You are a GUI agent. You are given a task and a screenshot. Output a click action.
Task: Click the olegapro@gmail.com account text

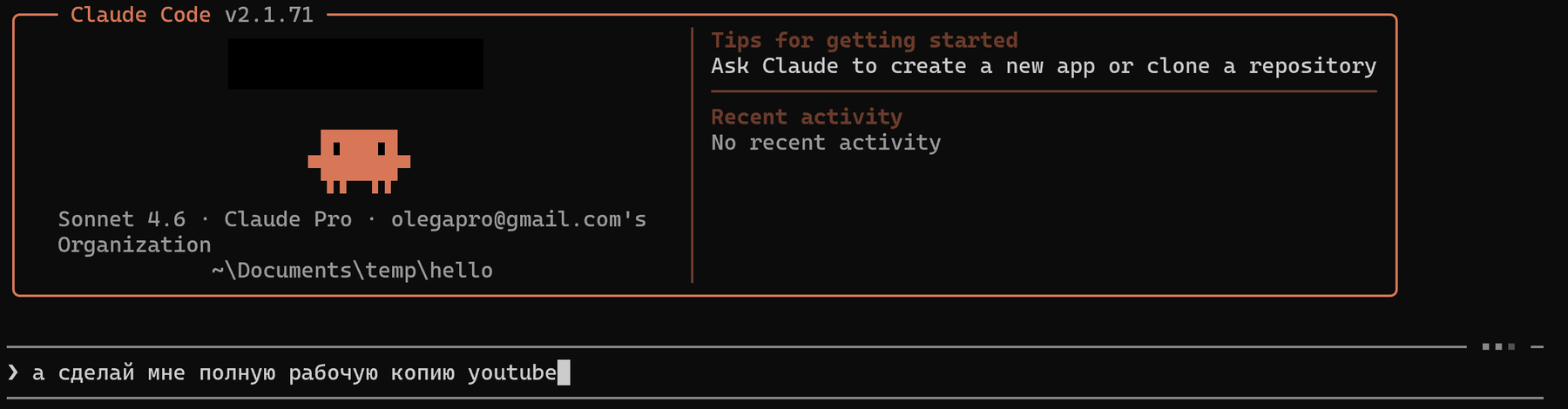tap(519, 219)
